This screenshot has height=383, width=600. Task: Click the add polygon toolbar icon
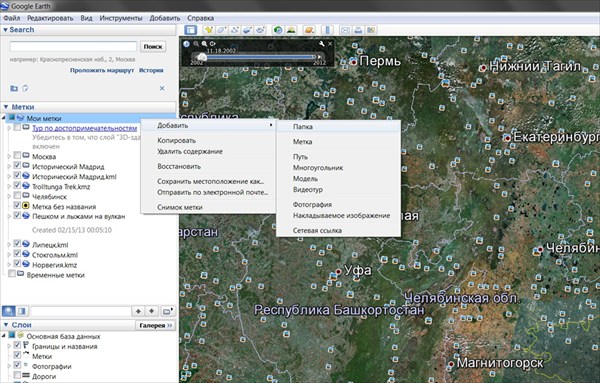(x=222, y=30)
